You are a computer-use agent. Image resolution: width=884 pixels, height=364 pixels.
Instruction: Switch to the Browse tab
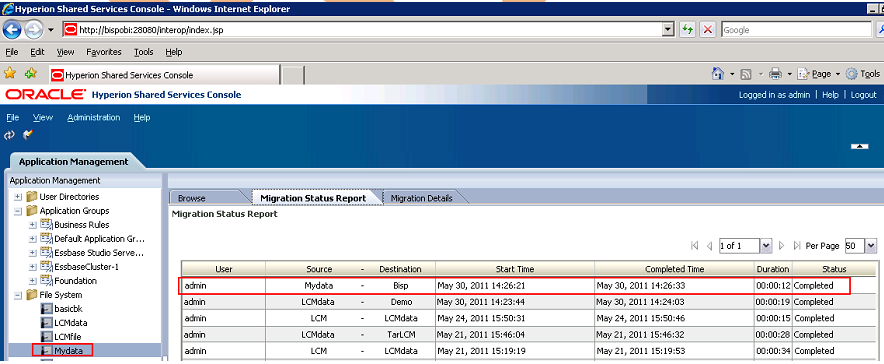tap(192, 198)
